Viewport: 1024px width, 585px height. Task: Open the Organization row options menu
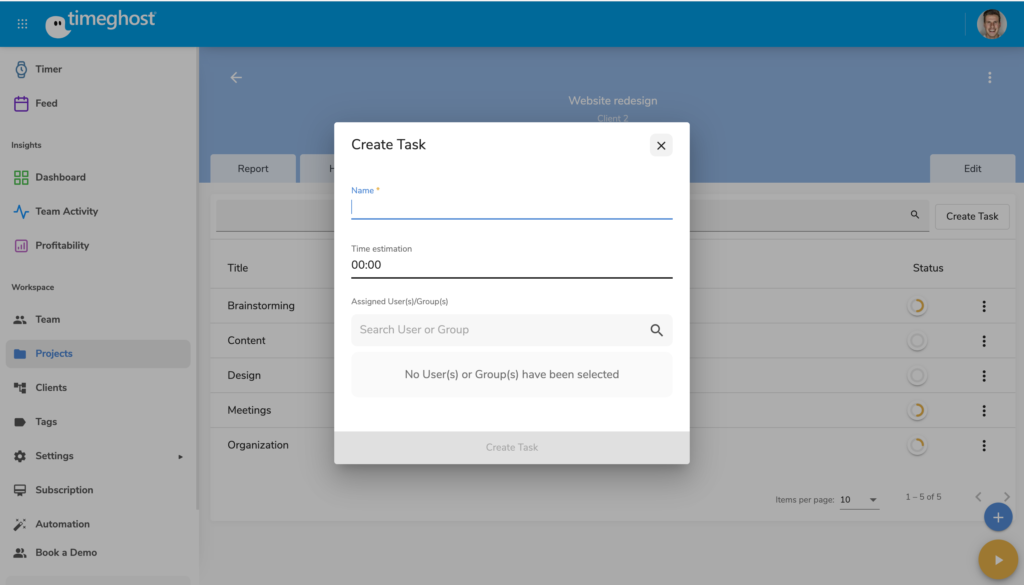coord(984,446)
